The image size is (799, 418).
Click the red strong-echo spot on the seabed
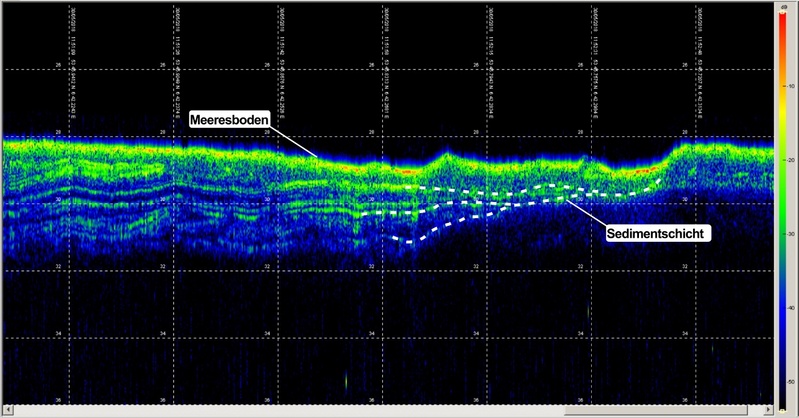point(408,172)
